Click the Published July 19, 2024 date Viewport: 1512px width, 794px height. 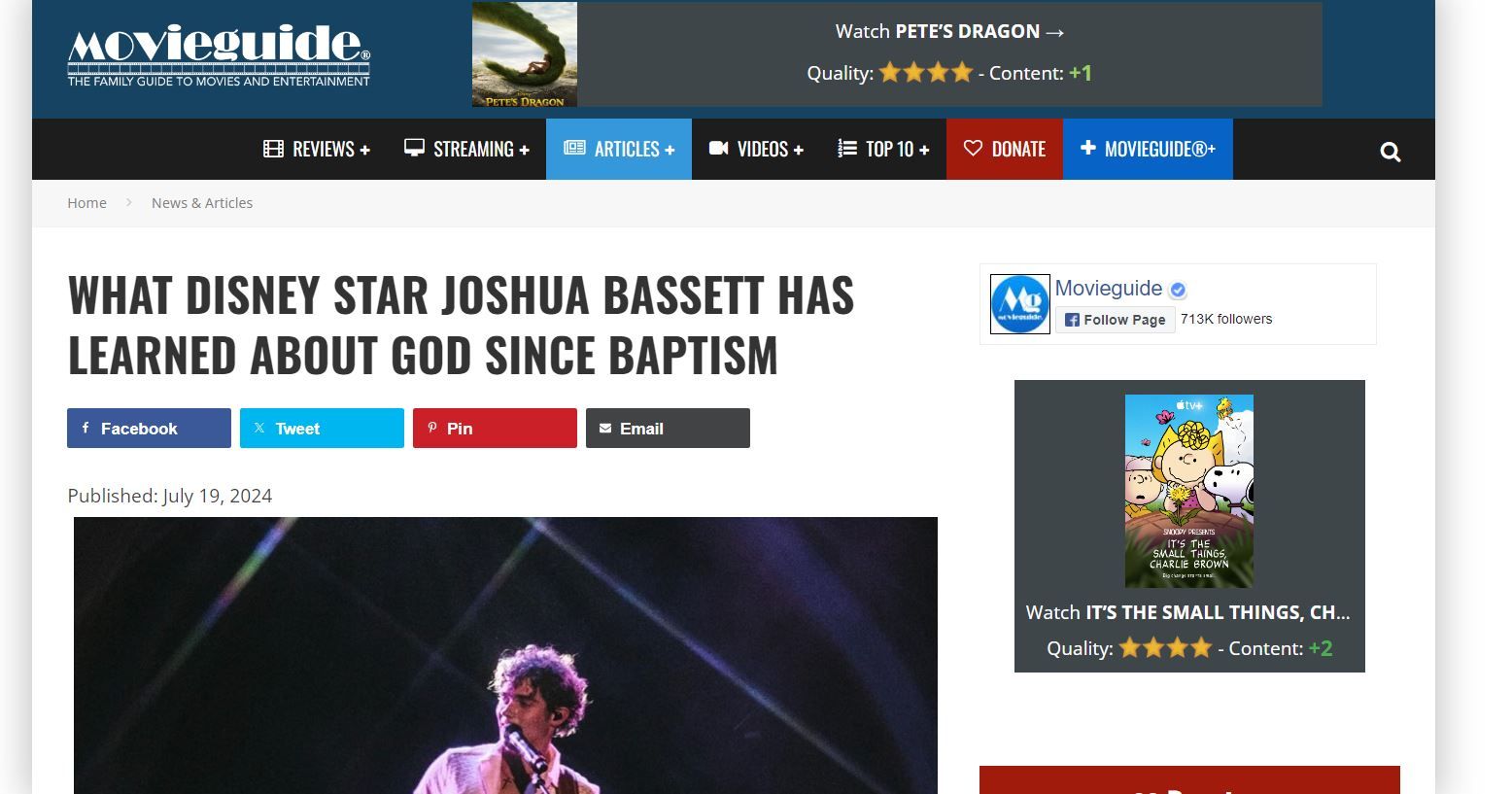click(x=170, y=496)
